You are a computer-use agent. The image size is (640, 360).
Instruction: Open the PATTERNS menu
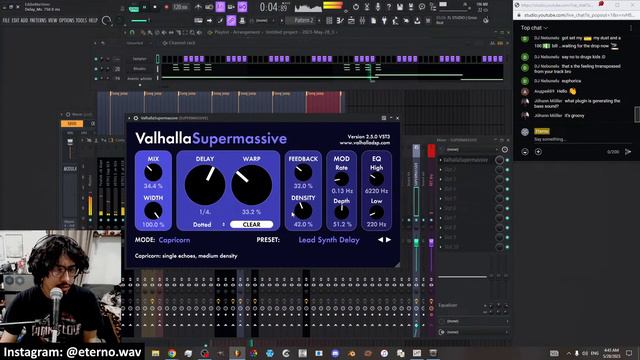(x=38, y=20)
